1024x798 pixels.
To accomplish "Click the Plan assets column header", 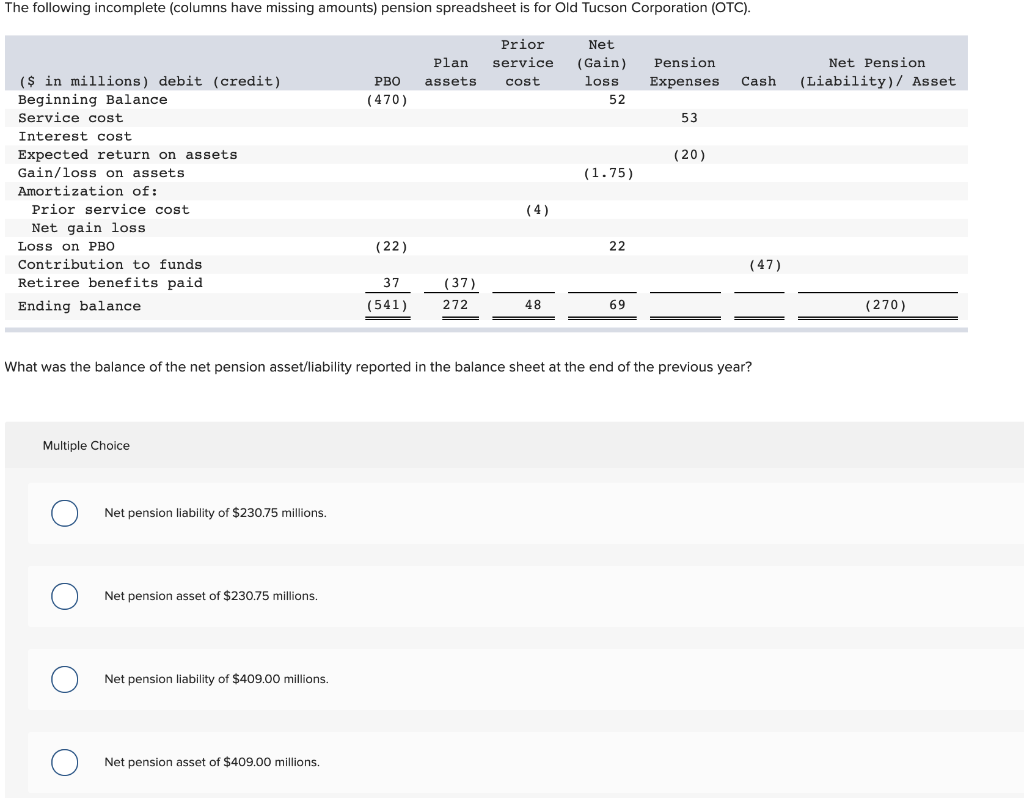I will click(450, 72).
